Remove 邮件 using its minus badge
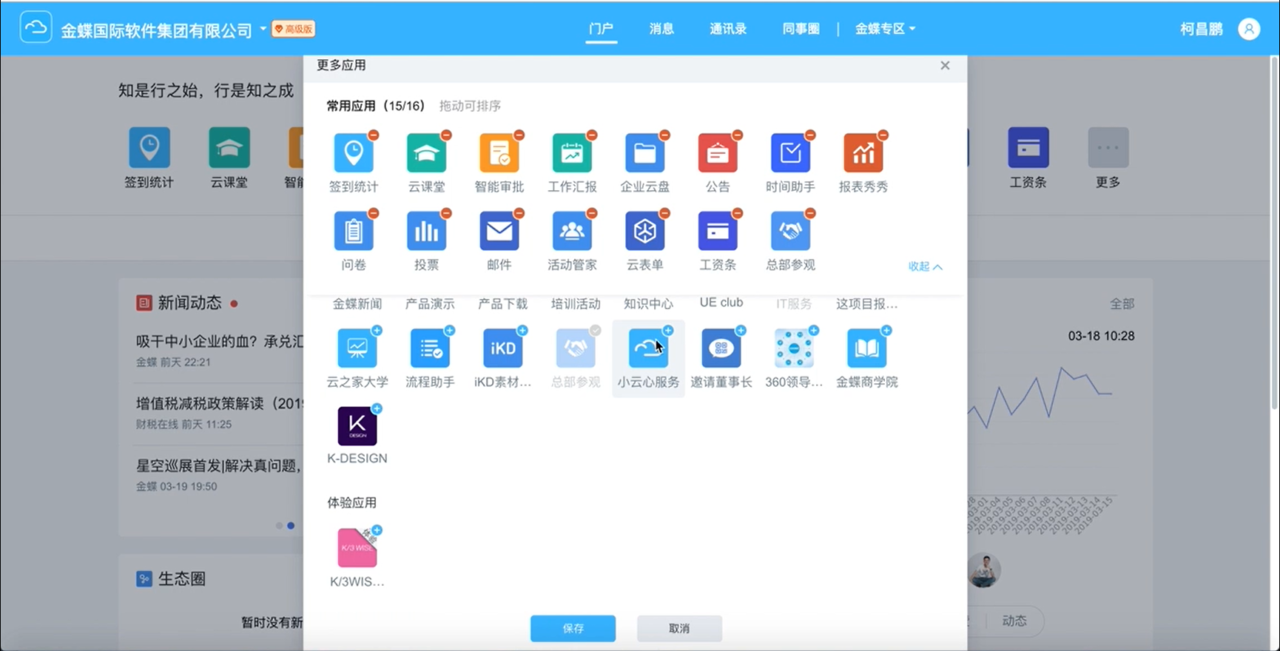The width and height of the screenshot is (1280, 651). click(519, 212)
